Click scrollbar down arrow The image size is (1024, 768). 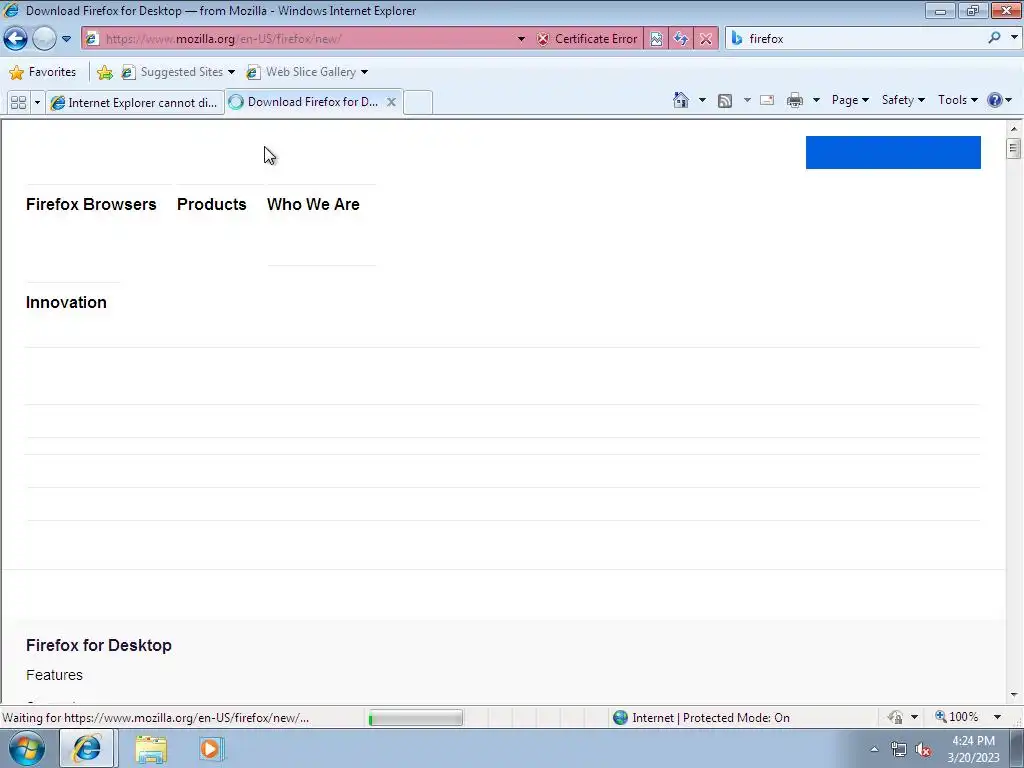point(1014,695)
